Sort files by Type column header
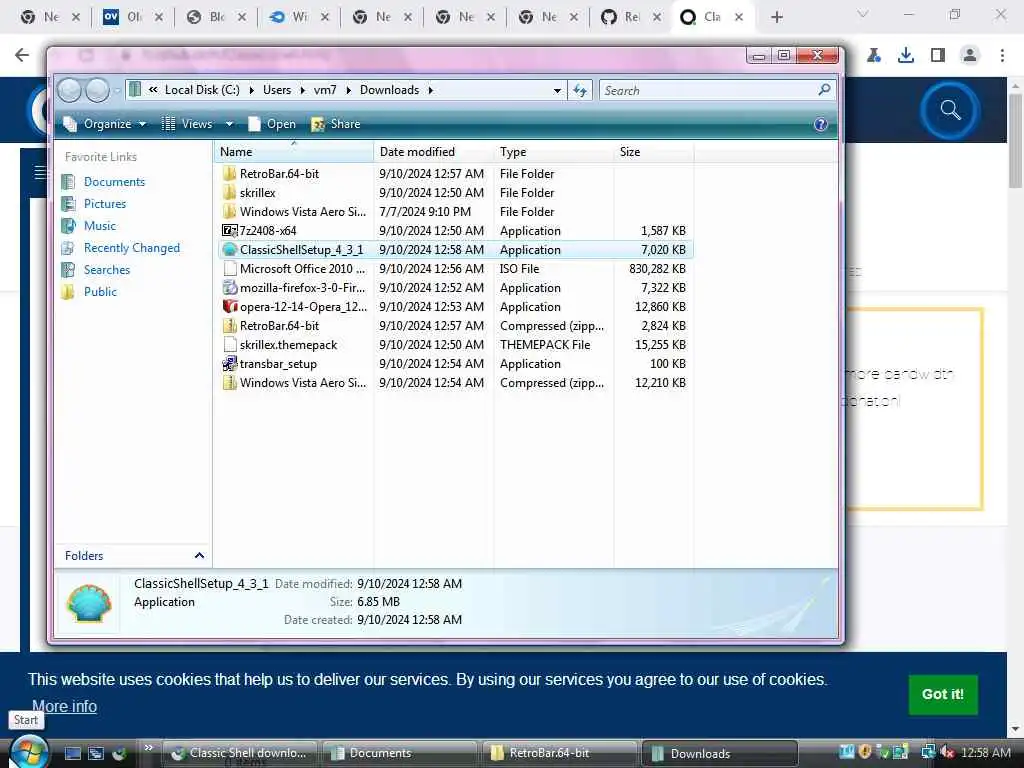Image resolution: width=1024 pixels, height=768 pixels. (x=554, y=152)
